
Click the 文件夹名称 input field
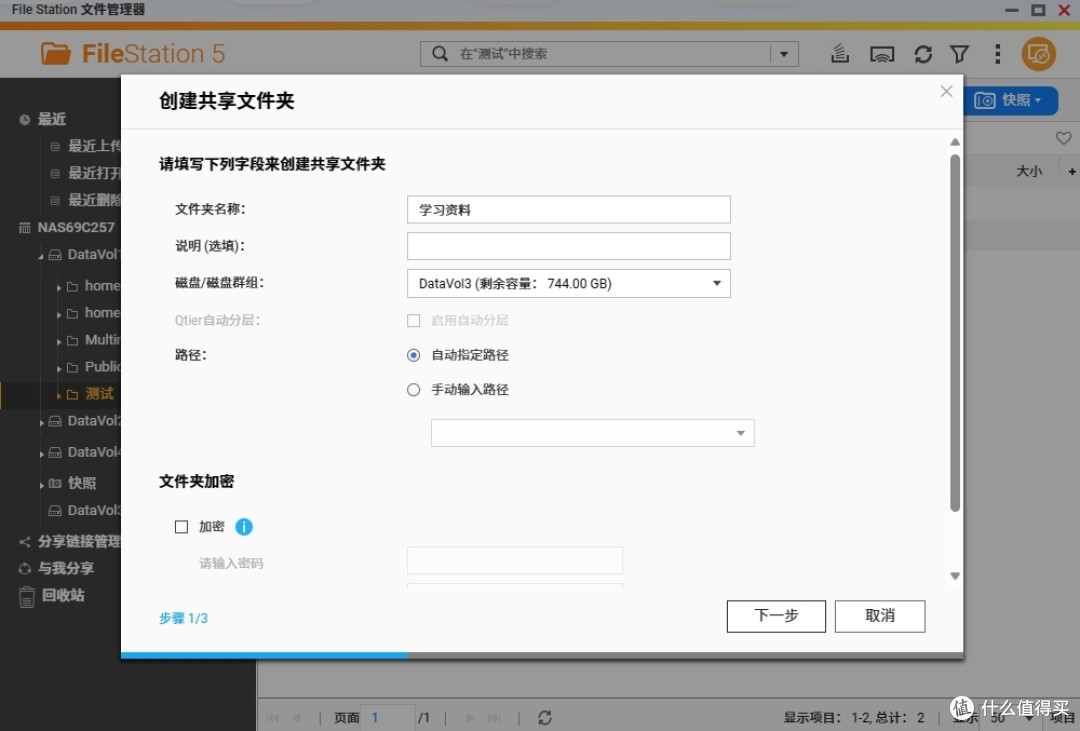pos(568,209)
